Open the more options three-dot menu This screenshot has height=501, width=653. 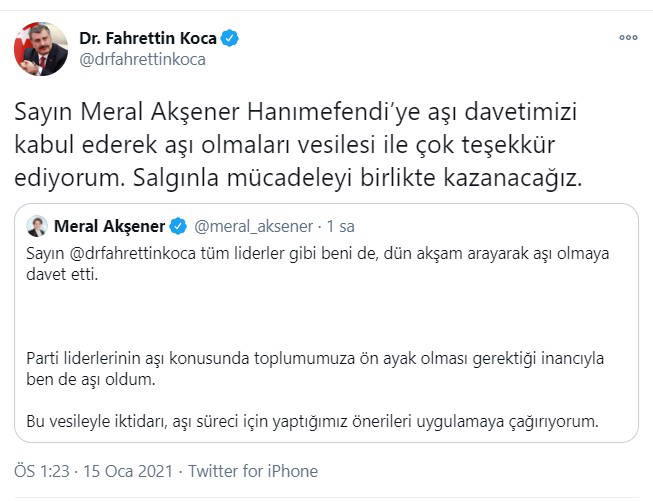coord(627,38)
